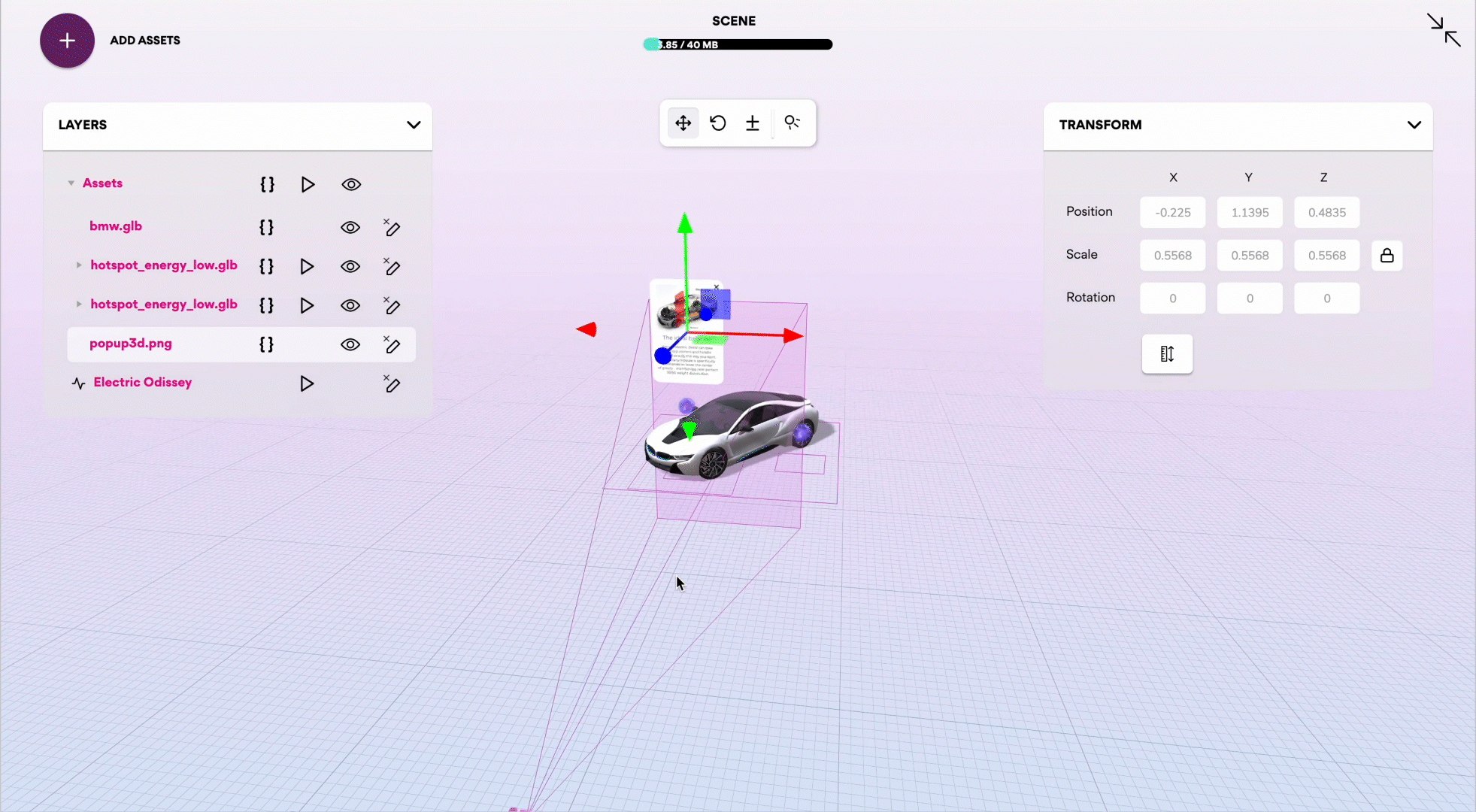Click the Position Z input field

tap(1327, 213)
